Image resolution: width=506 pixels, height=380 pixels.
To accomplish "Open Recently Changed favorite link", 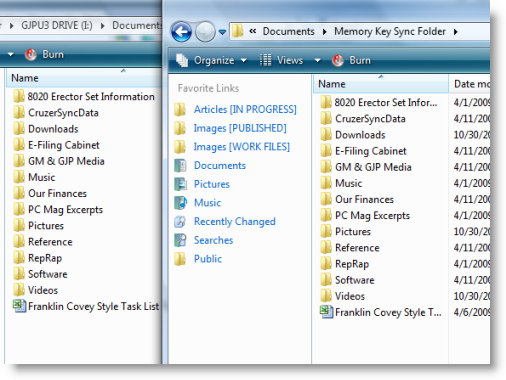I will tap(235, 221).
